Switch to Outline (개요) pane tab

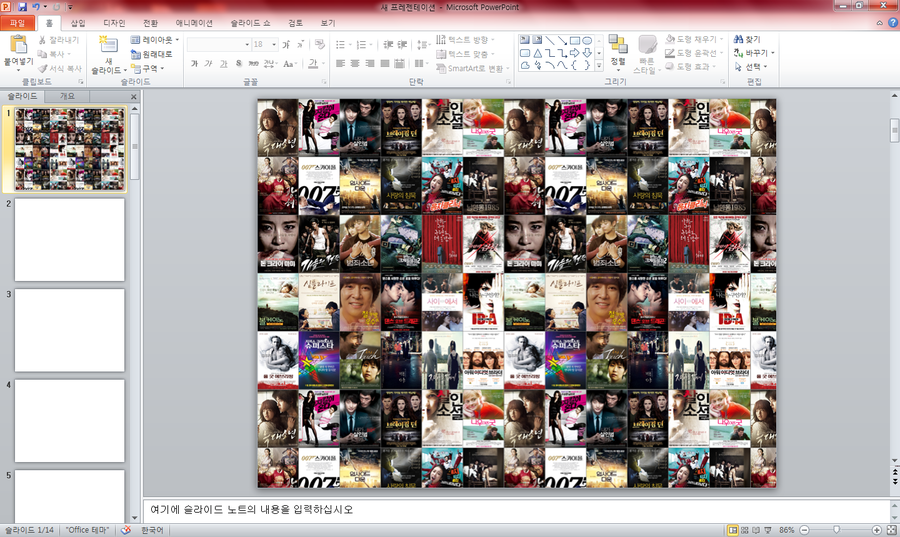pos(67,96)
